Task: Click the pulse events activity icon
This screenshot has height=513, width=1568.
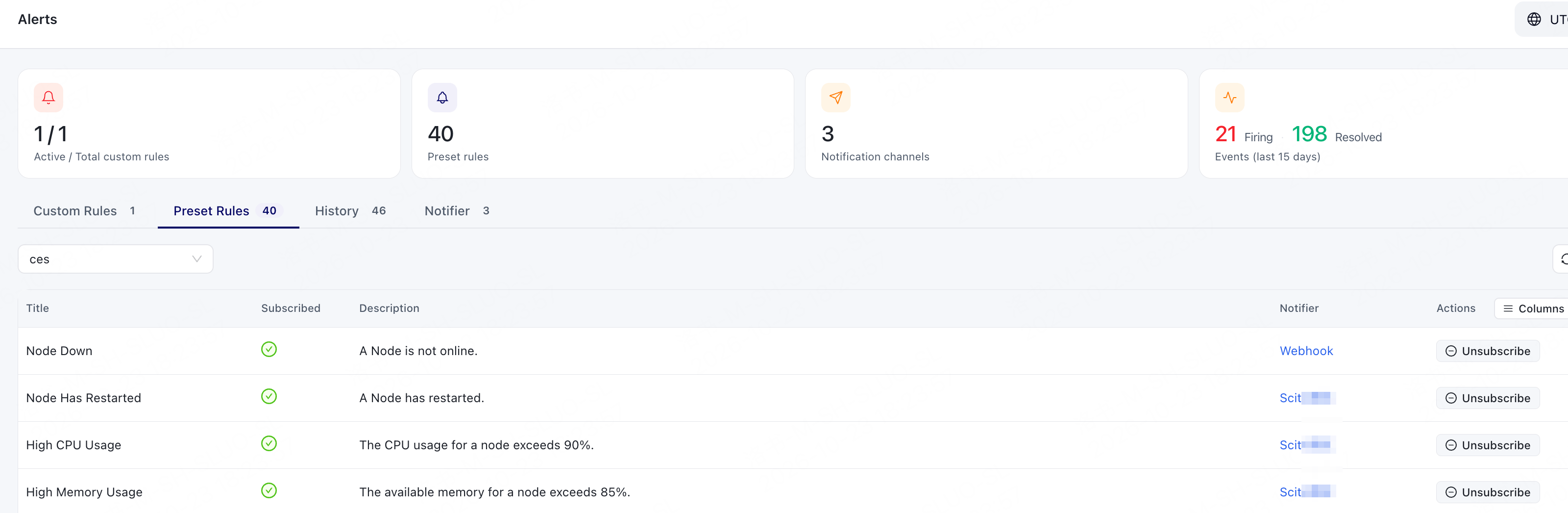Action: 1229,98
